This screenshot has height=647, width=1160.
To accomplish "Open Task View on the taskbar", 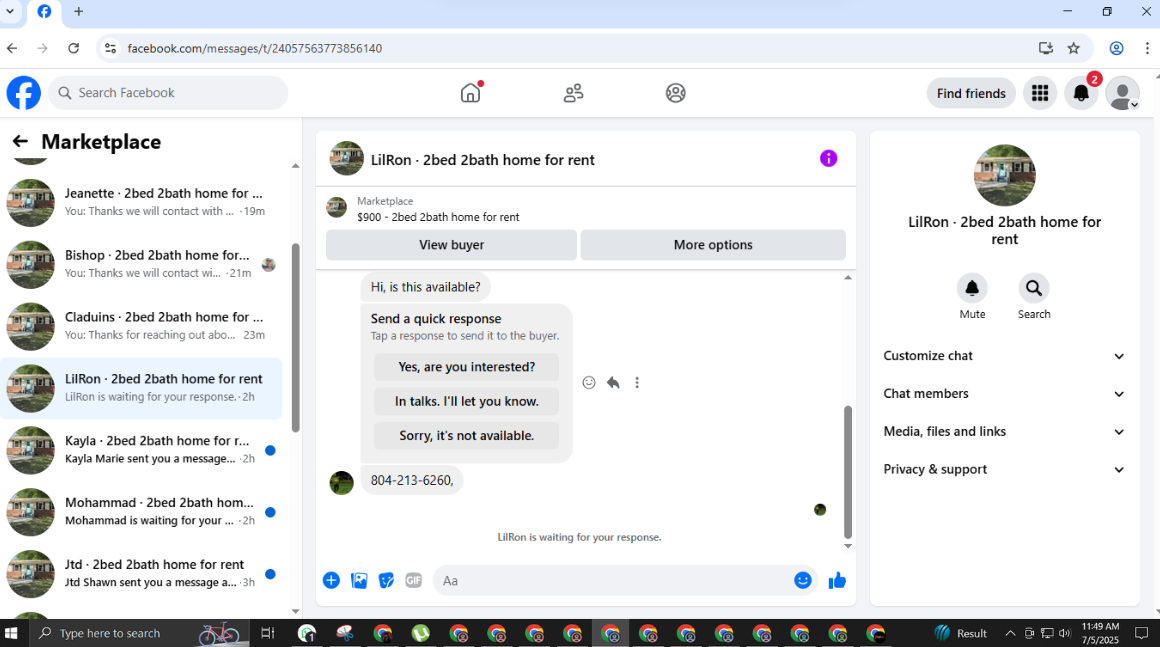I will click(268, 633).
